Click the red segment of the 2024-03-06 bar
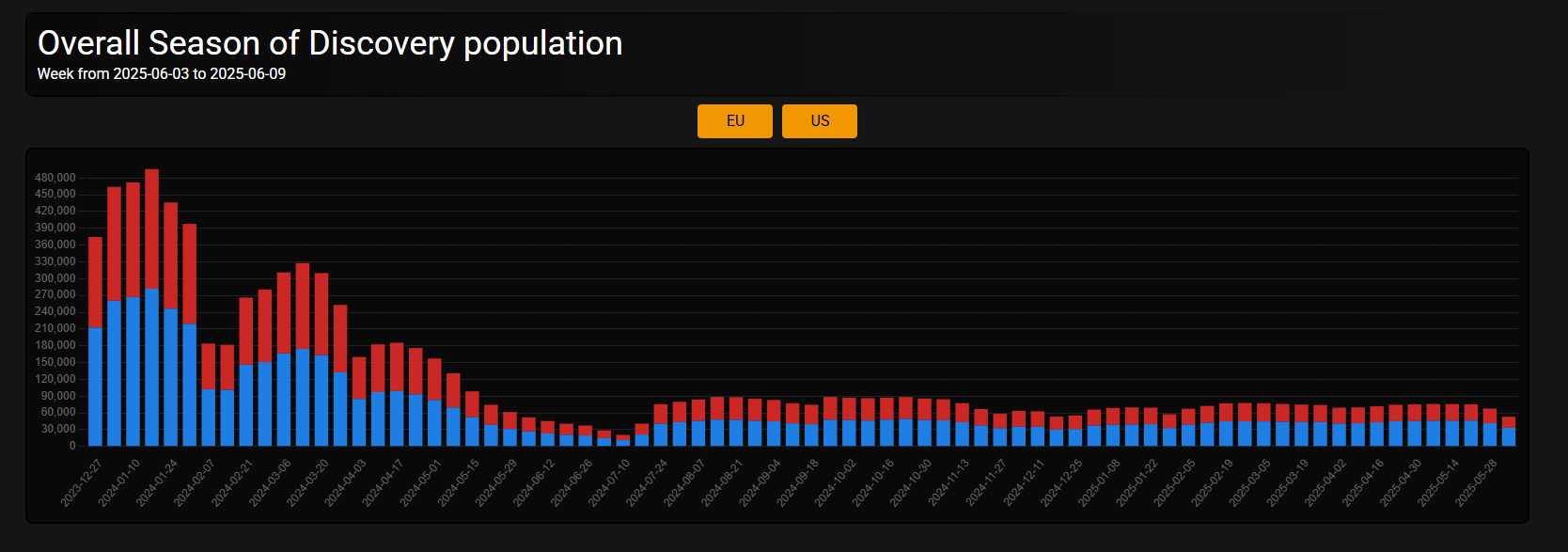This screenshot has width=1568, height=552. [284, 313]
